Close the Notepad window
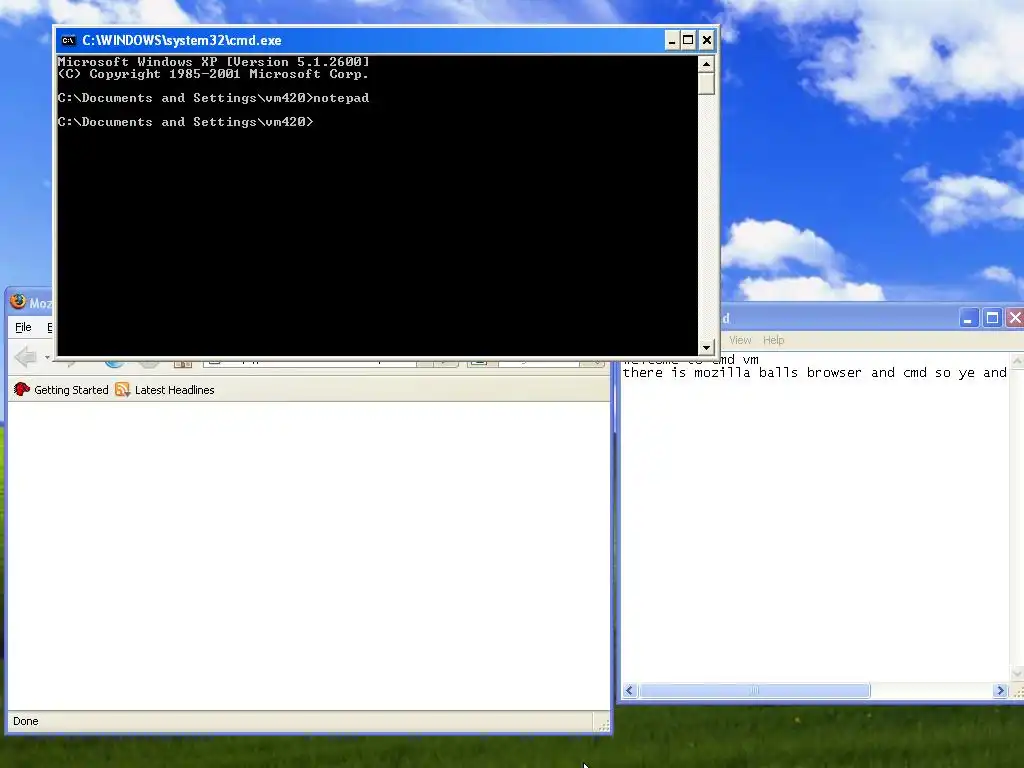Image resolution: width=1024 pixels, height=768 pixels. [1015, 318]
